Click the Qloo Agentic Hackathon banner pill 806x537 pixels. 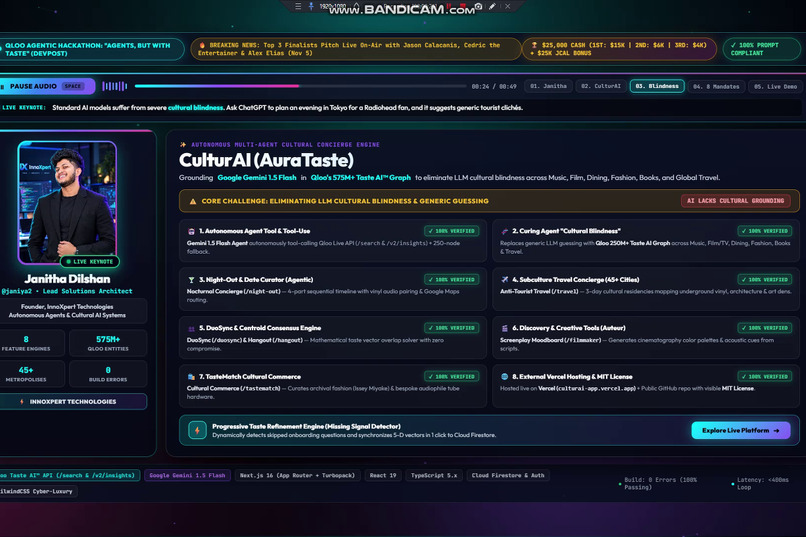click(91, 49)
